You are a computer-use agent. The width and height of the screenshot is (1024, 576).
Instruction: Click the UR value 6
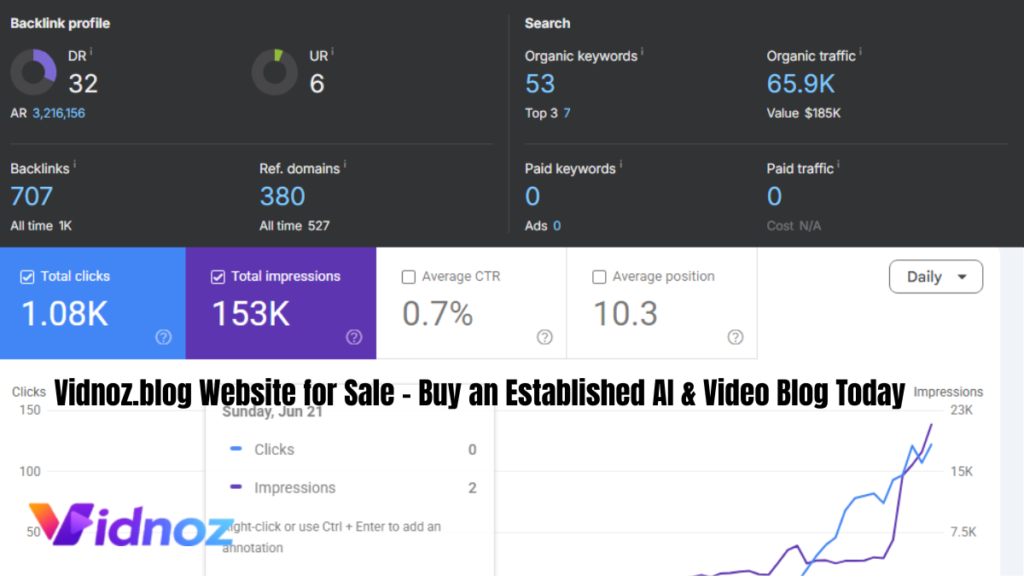317,84
